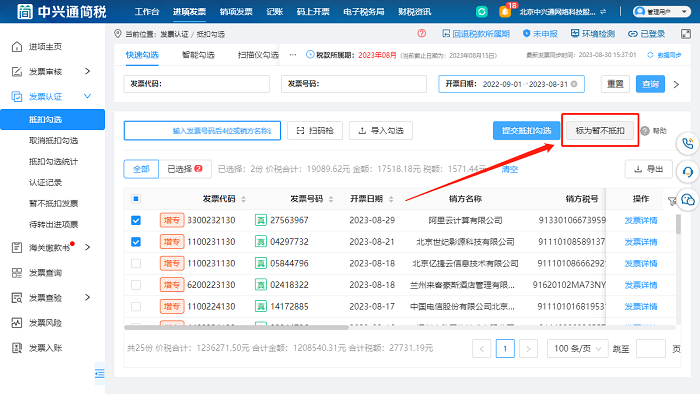Open the 100 条/页 page size dropdown

(577, 348)
